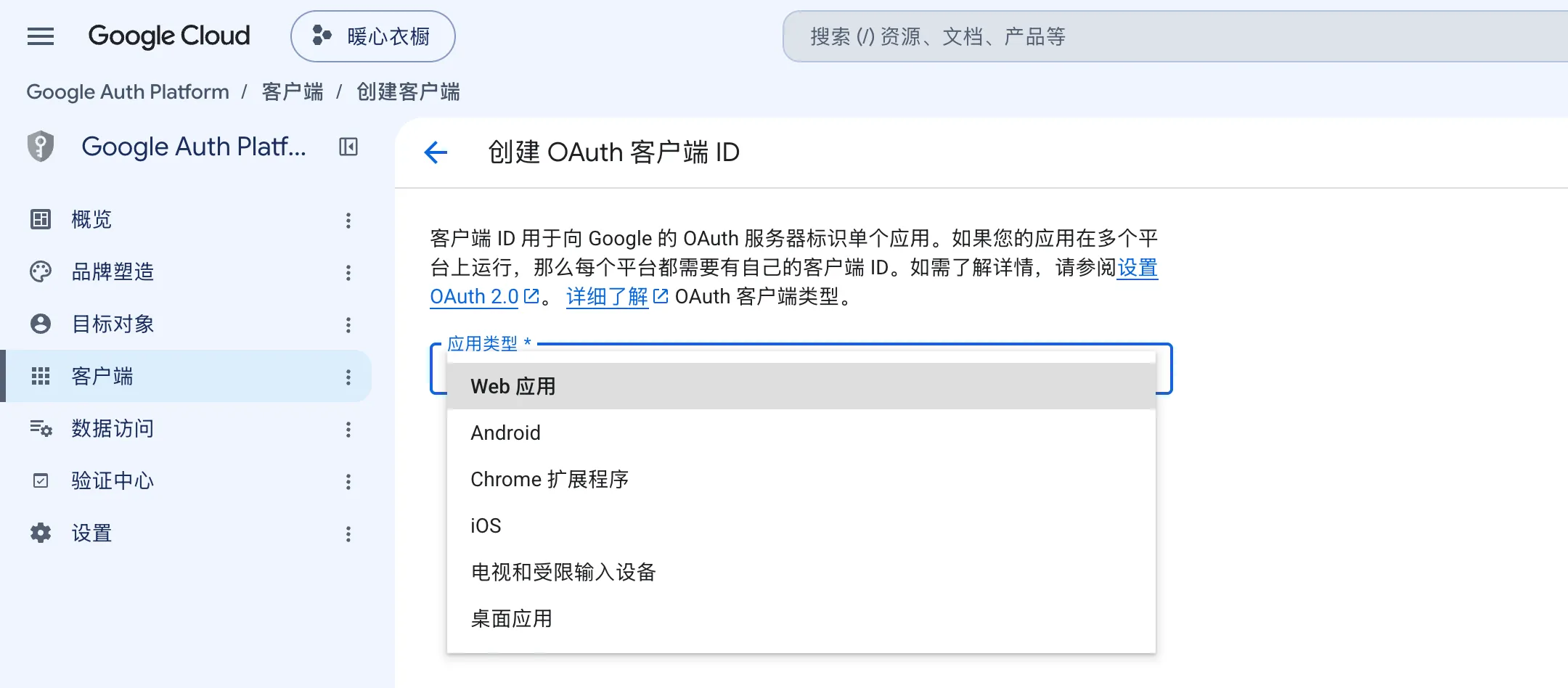The width and height of the screenshot is (1568, 688).
Task: Click the 创建 OAuth 客户端 ID heading
Action: coord(614,152)
